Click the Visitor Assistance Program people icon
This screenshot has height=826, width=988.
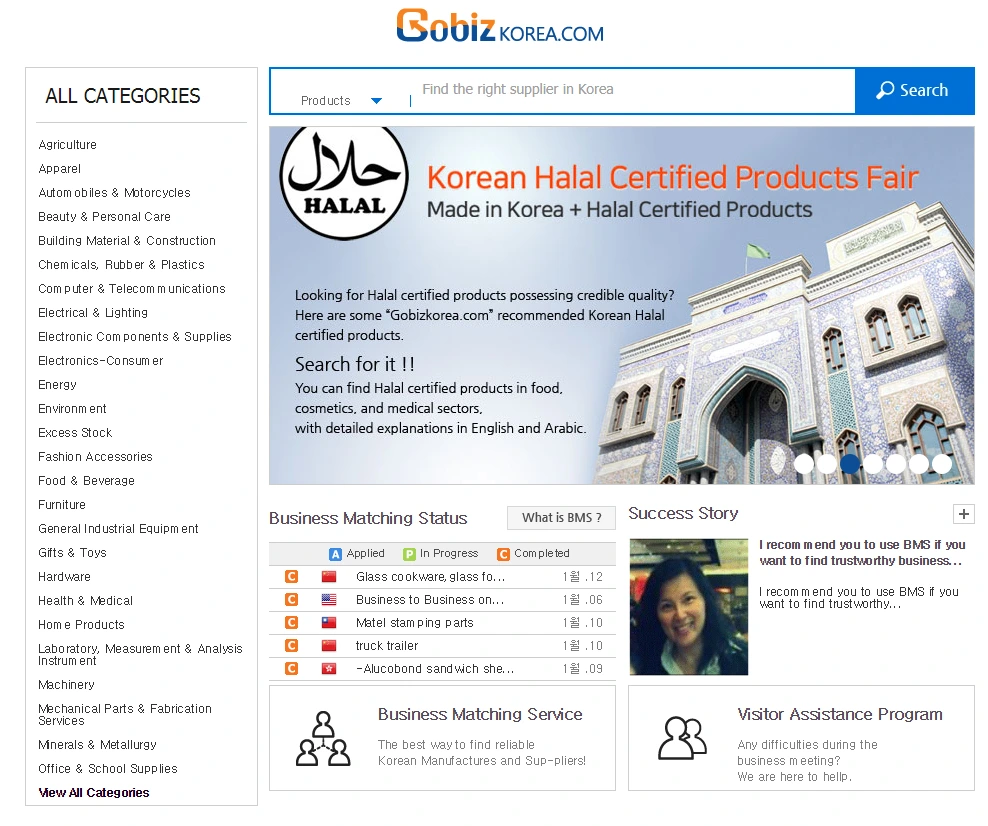[682, 738]
